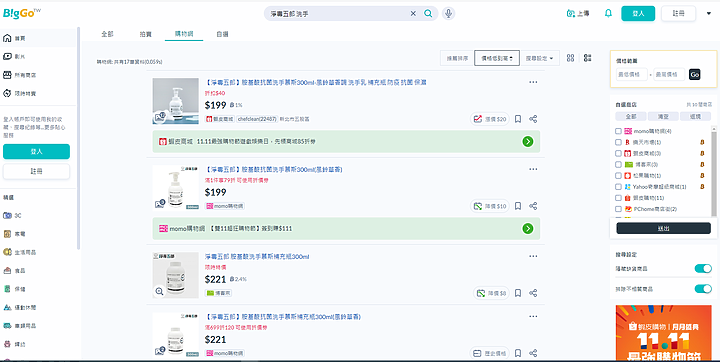Open 食品 food category in sidebar

(14, 271)
